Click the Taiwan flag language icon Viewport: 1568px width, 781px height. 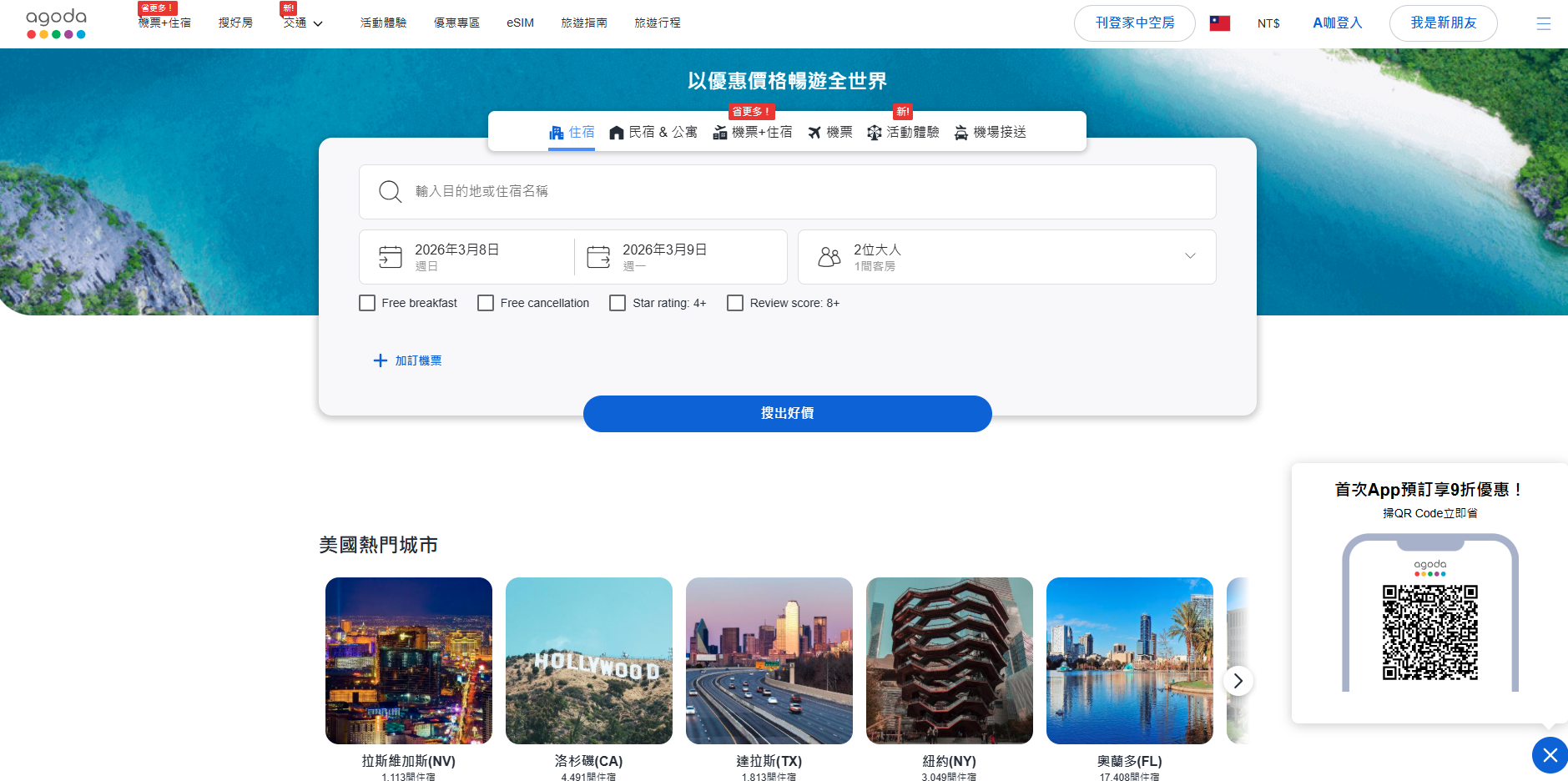tap(1219, 23)
